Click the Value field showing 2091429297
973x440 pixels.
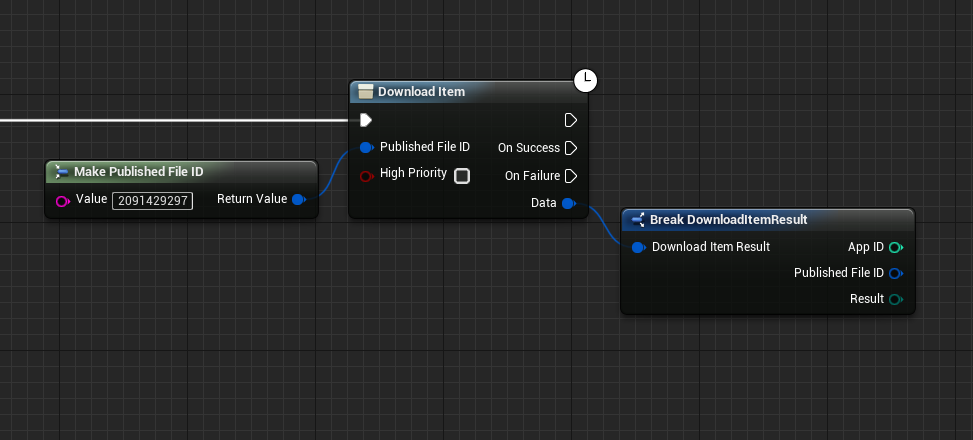(x=152, y=200)
